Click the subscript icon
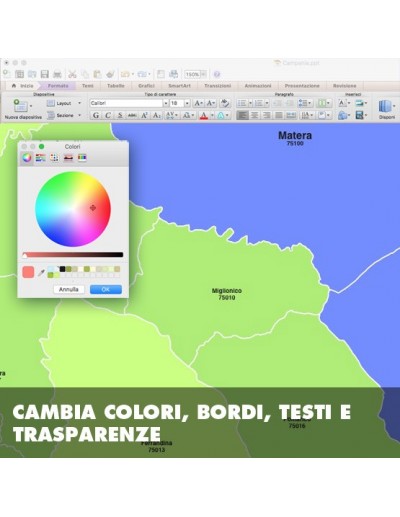The width and height of the screenshot is (400, 517). click(x=157, y=115)
